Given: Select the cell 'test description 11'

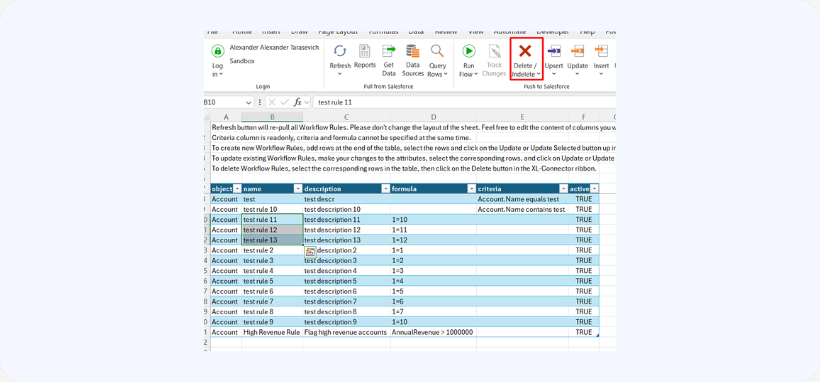Looking at the screenshot, I should (x=346, y=220).
